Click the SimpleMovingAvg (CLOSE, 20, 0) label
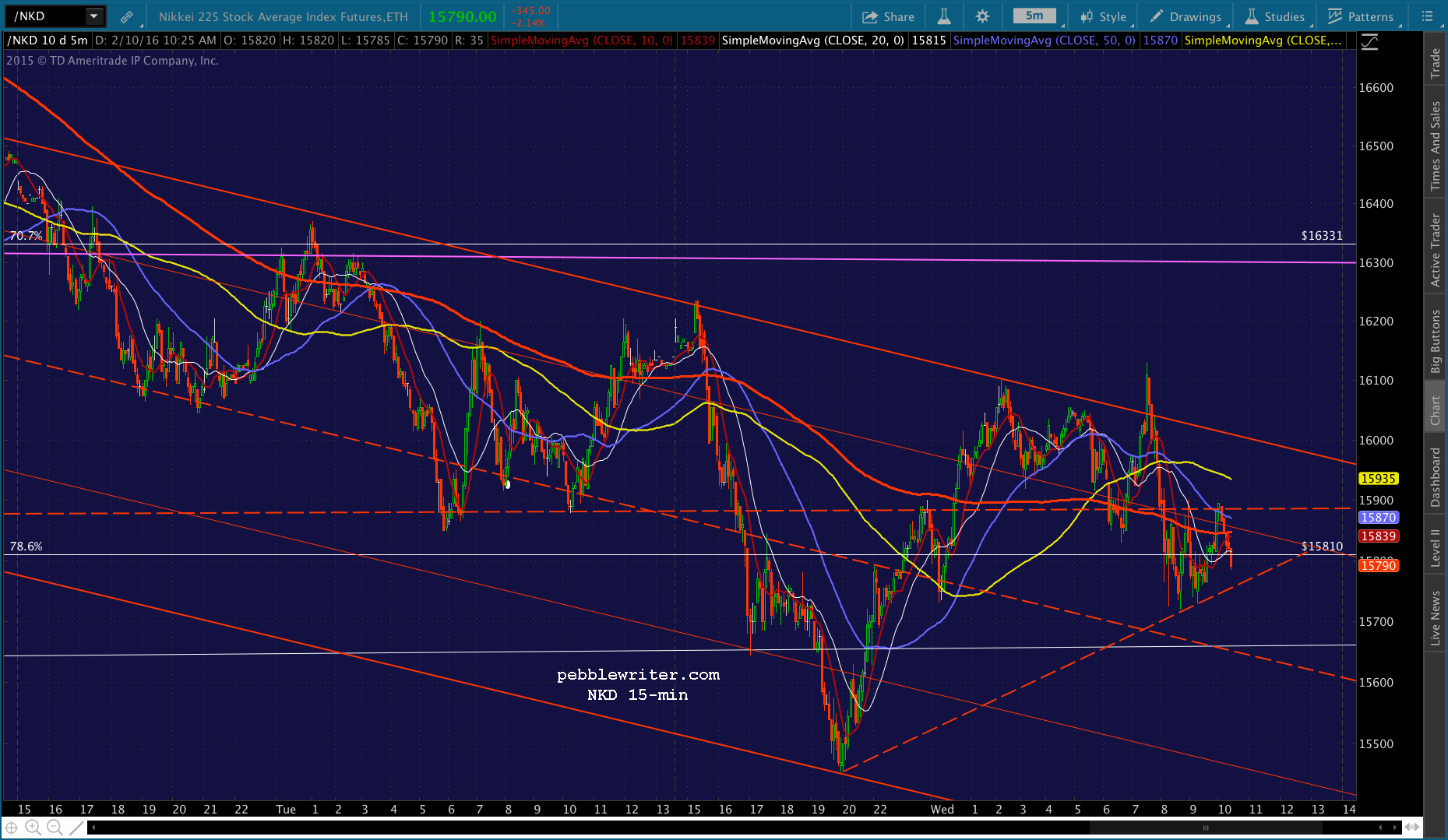Viewport: 1448px width, 840px height. (x=813, y=40)
